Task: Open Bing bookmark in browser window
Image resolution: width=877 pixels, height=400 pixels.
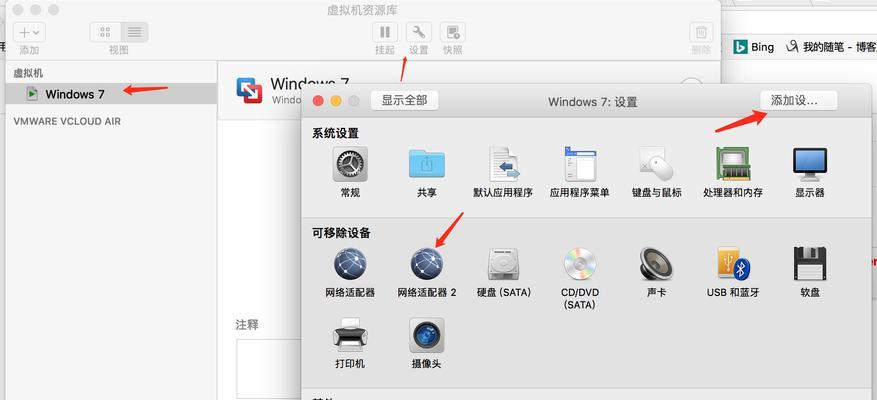Action: 753,47
